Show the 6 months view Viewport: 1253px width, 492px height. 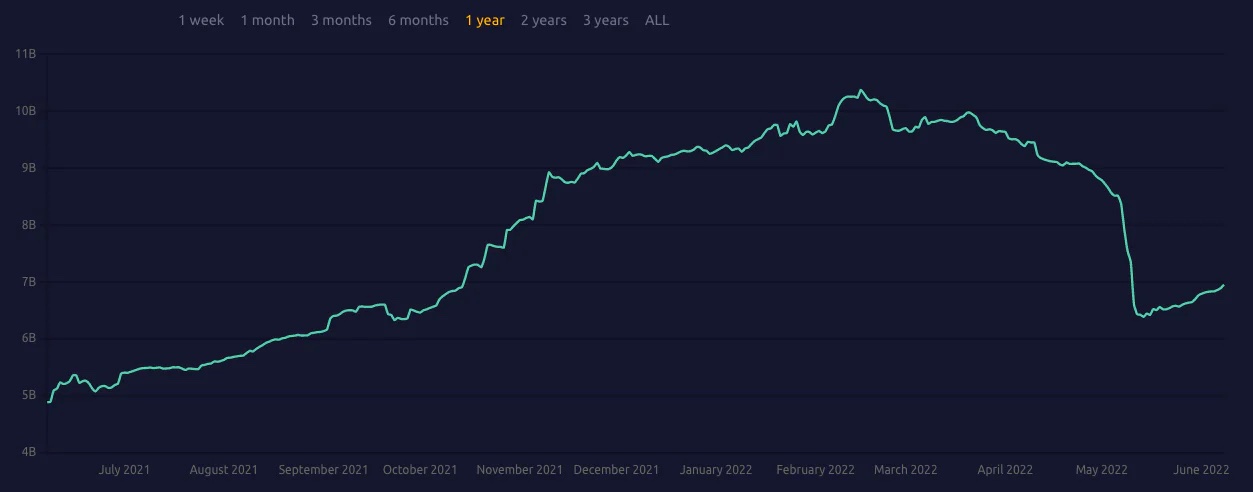coord(418,20)
